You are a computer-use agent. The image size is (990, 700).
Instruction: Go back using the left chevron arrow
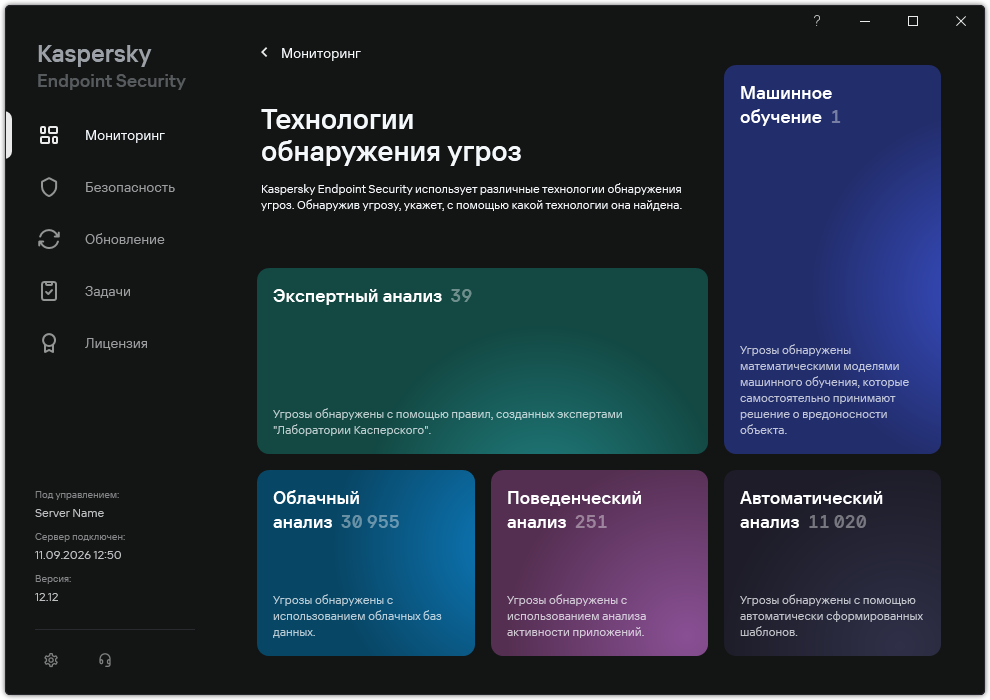265,53
